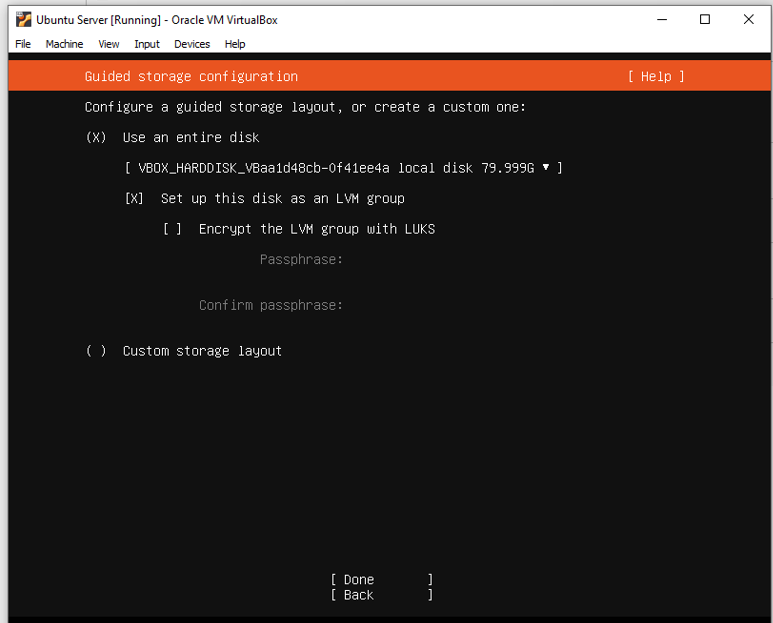Open the Machine menu
Viewport: 773px width, 623px height.
click(x=64, y=44)
